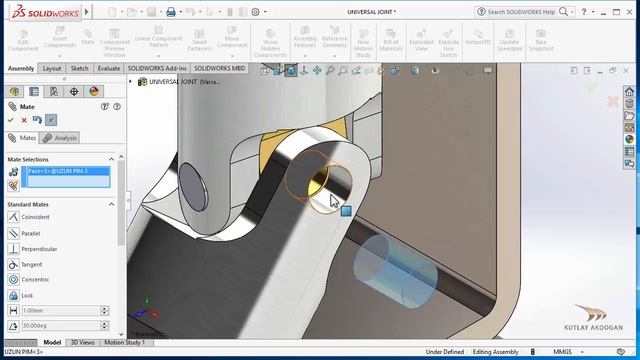Click the Edit Component tool
Screen dimensions: 640x360
coord(23,40)
